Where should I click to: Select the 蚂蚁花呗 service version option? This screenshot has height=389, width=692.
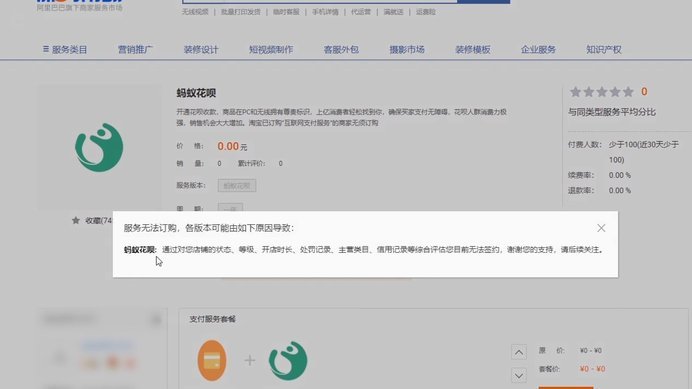click(x=237, y=185)
